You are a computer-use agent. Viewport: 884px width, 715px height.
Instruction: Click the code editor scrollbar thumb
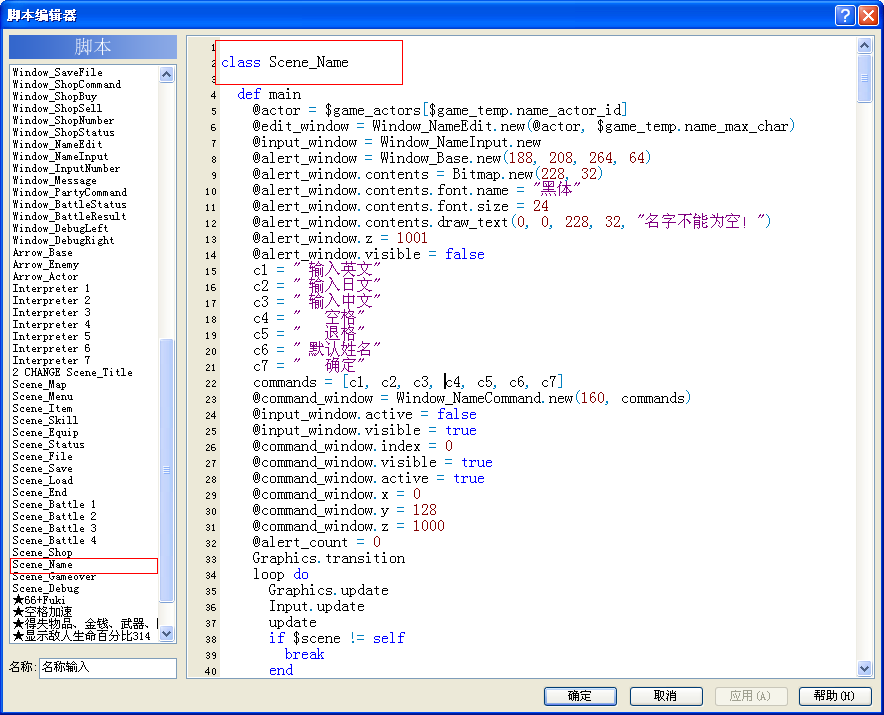pyautogui.click(x=865, y=78)
